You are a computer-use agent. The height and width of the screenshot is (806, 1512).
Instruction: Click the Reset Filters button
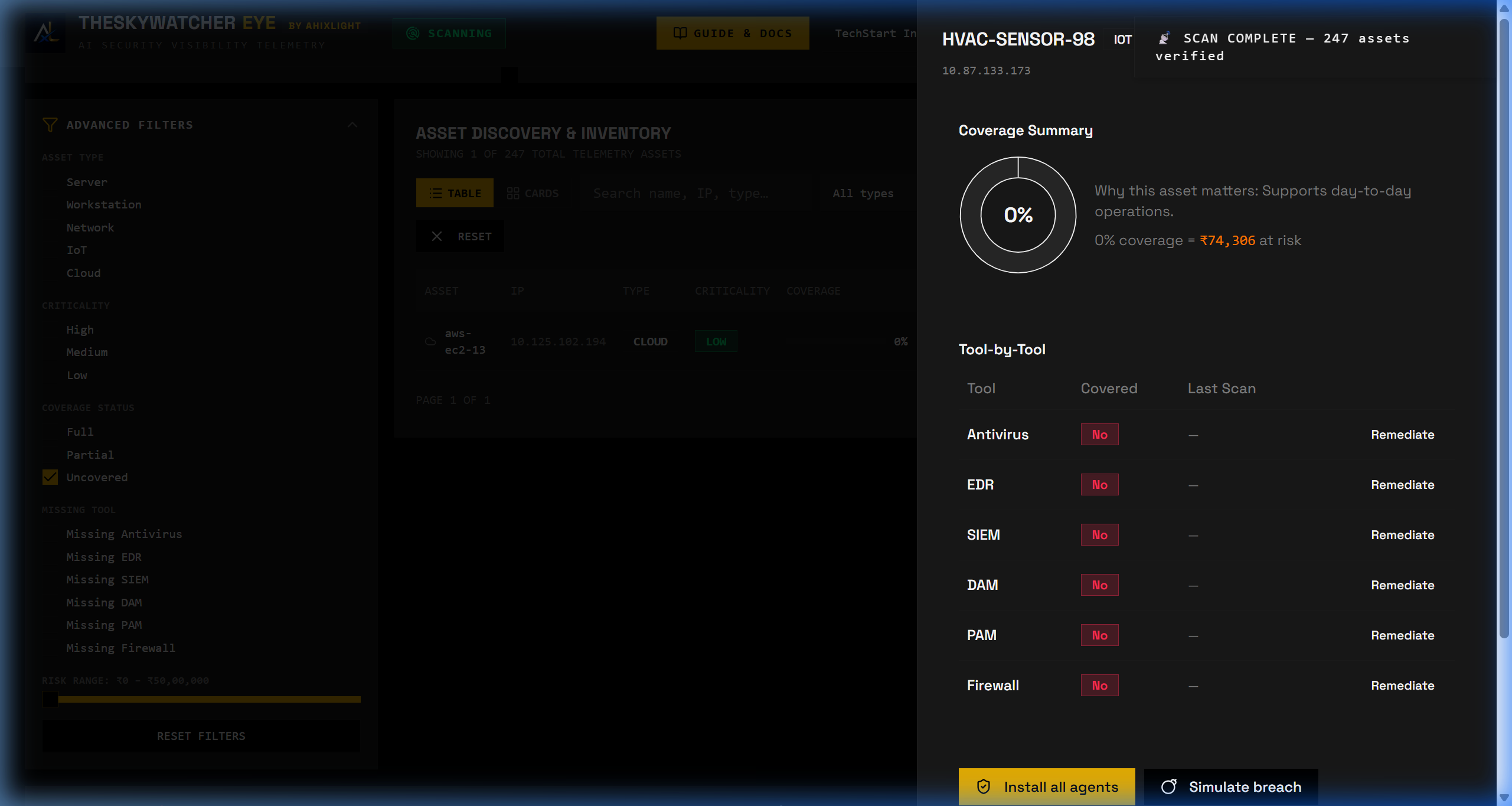click(201, 736)
